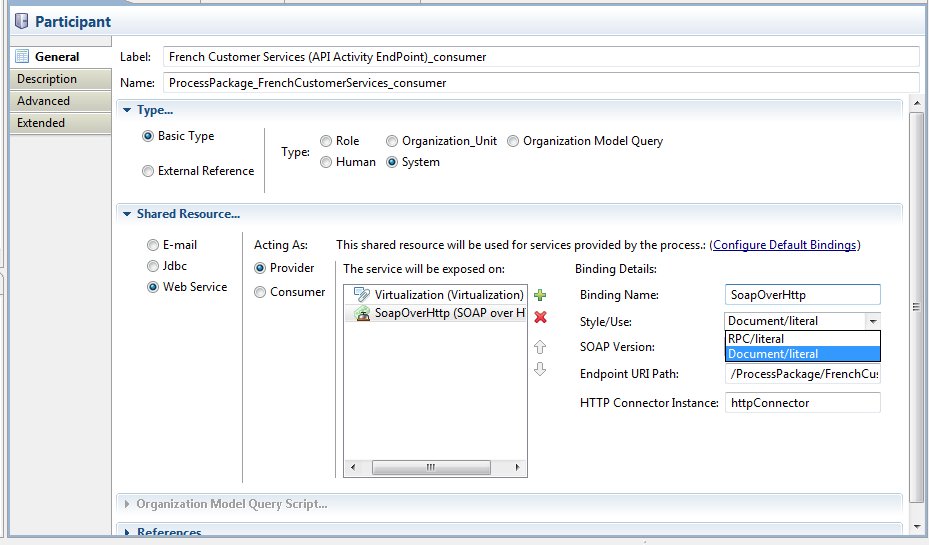929x545 pixels.
Task: Select the Web Service shared resource
Action: pyautogui.click(x=153, y=287)
